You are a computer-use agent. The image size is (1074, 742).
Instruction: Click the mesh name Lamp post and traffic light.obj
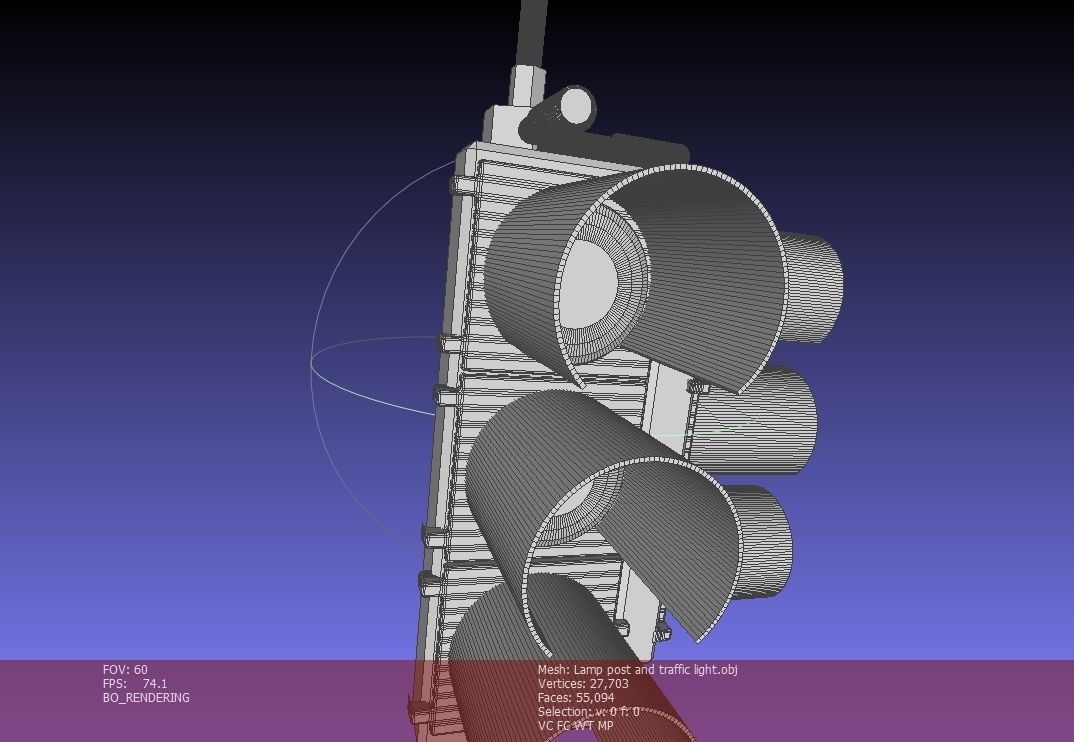click(638, 669)
